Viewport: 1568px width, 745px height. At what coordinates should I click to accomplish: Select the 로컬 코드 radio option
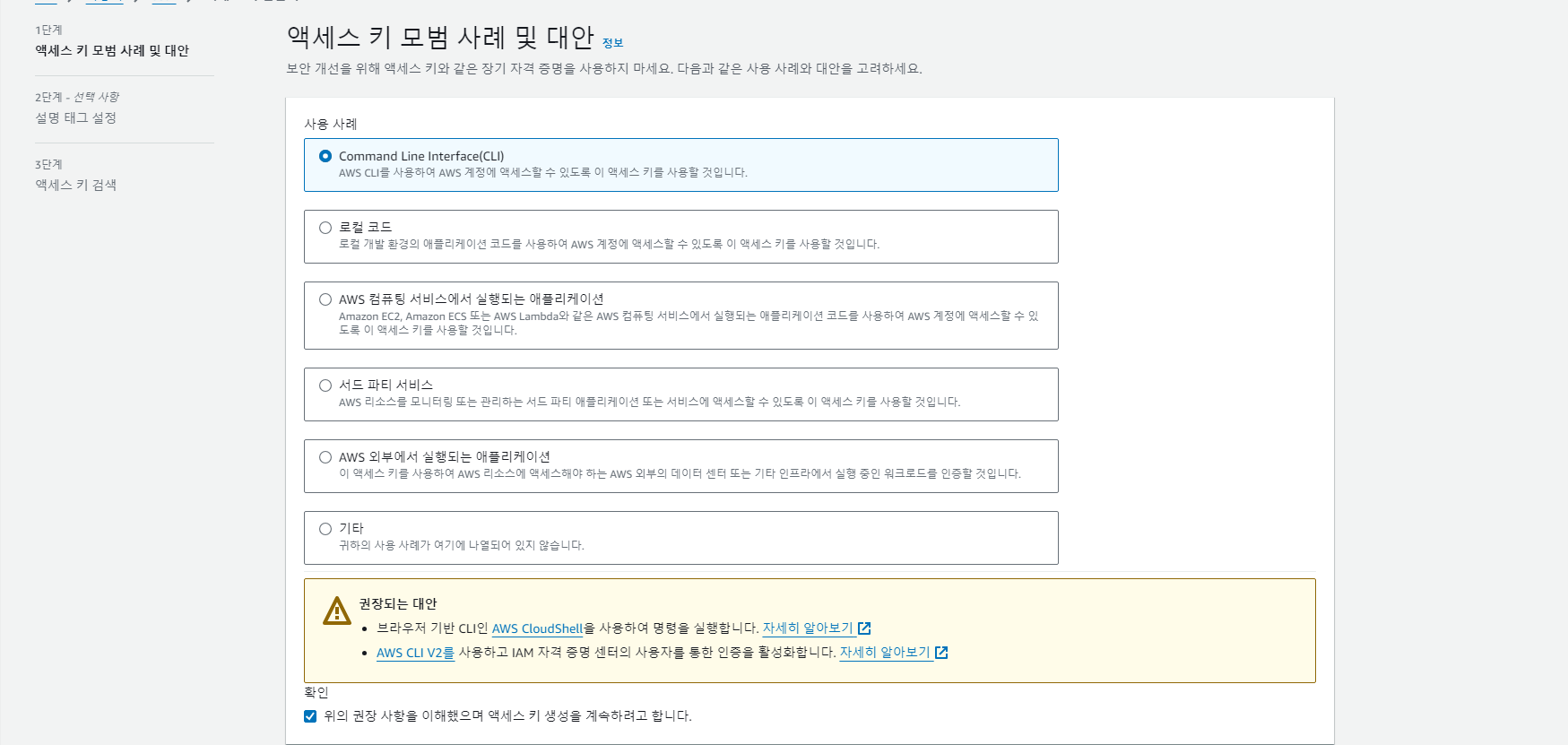325,228
